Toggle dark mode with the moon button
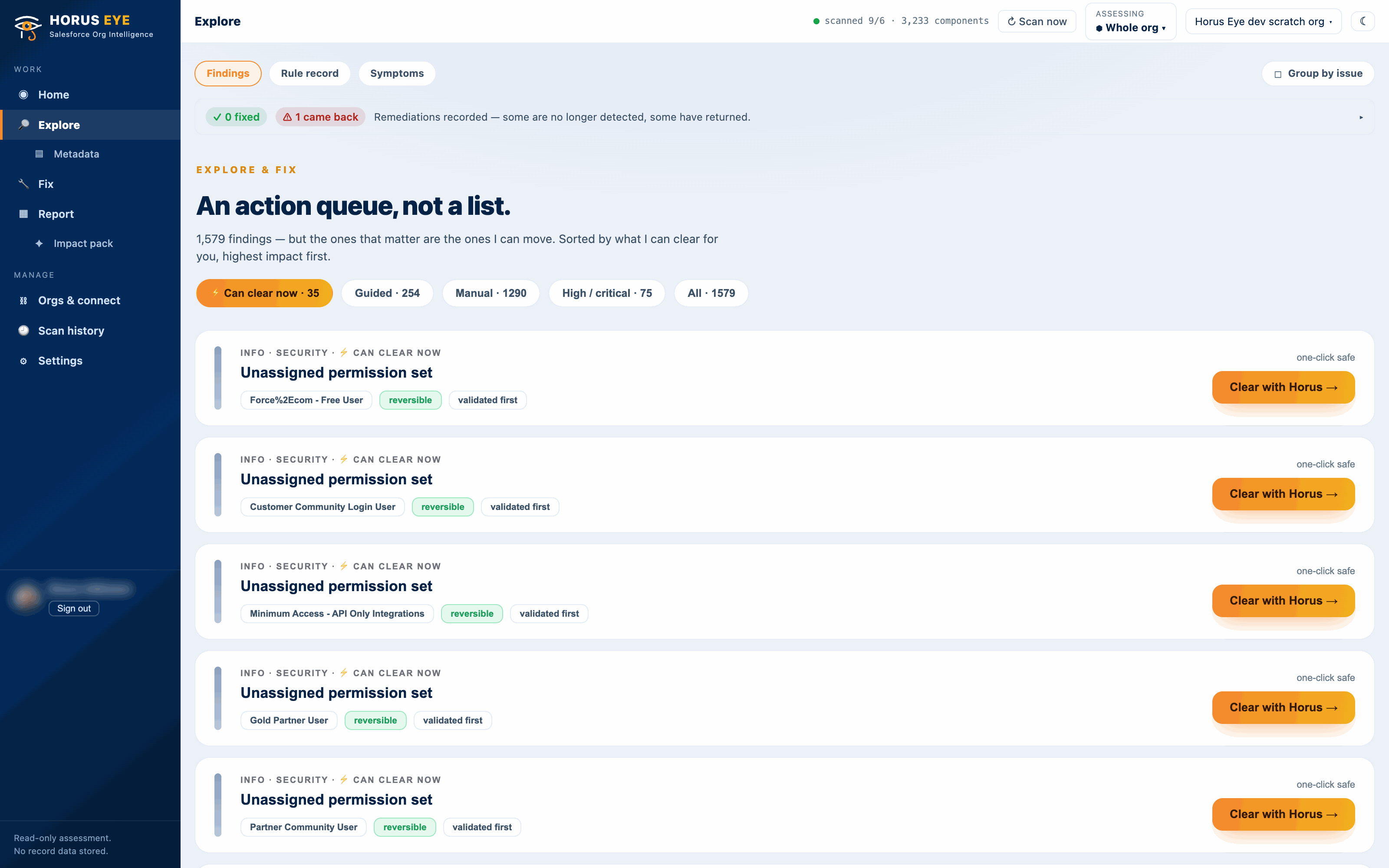Viewport: 1389px width, 868px height. (1363, 21)
